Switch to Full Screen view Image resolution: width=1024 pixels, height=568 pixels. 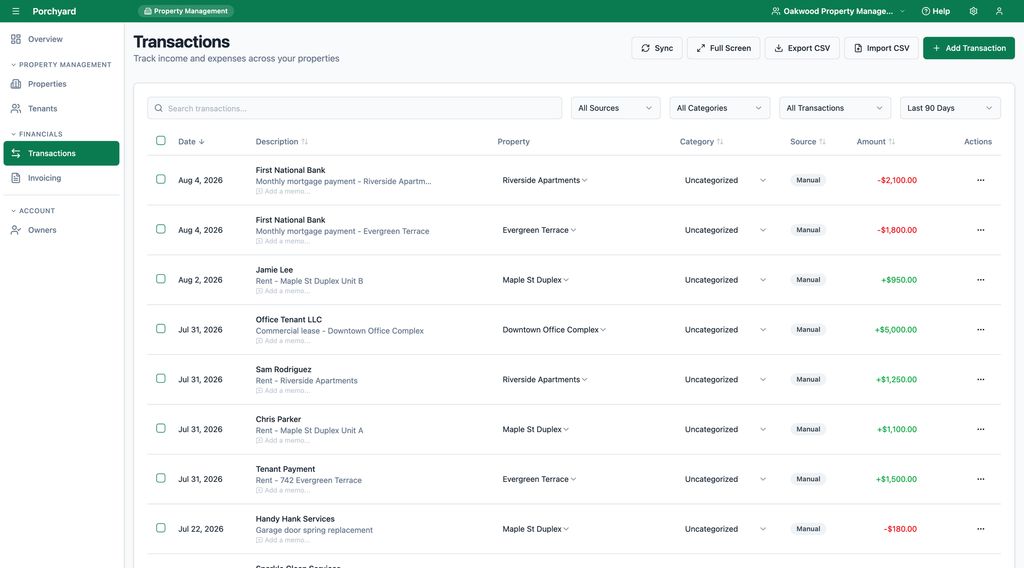pos(723,48)
